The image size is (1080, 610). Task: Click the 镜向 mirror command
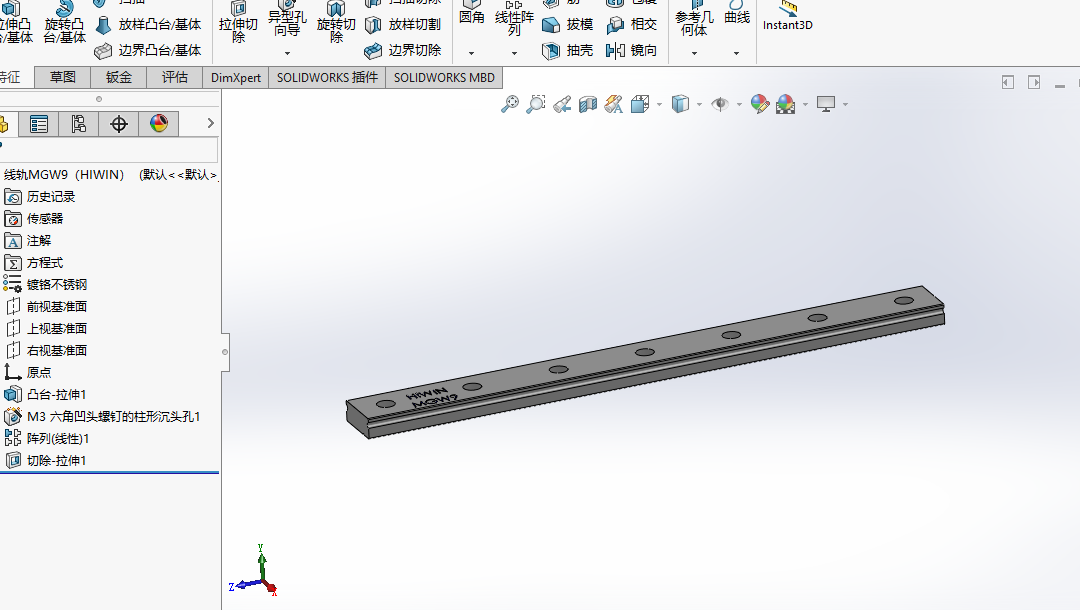tap(632, 50)
